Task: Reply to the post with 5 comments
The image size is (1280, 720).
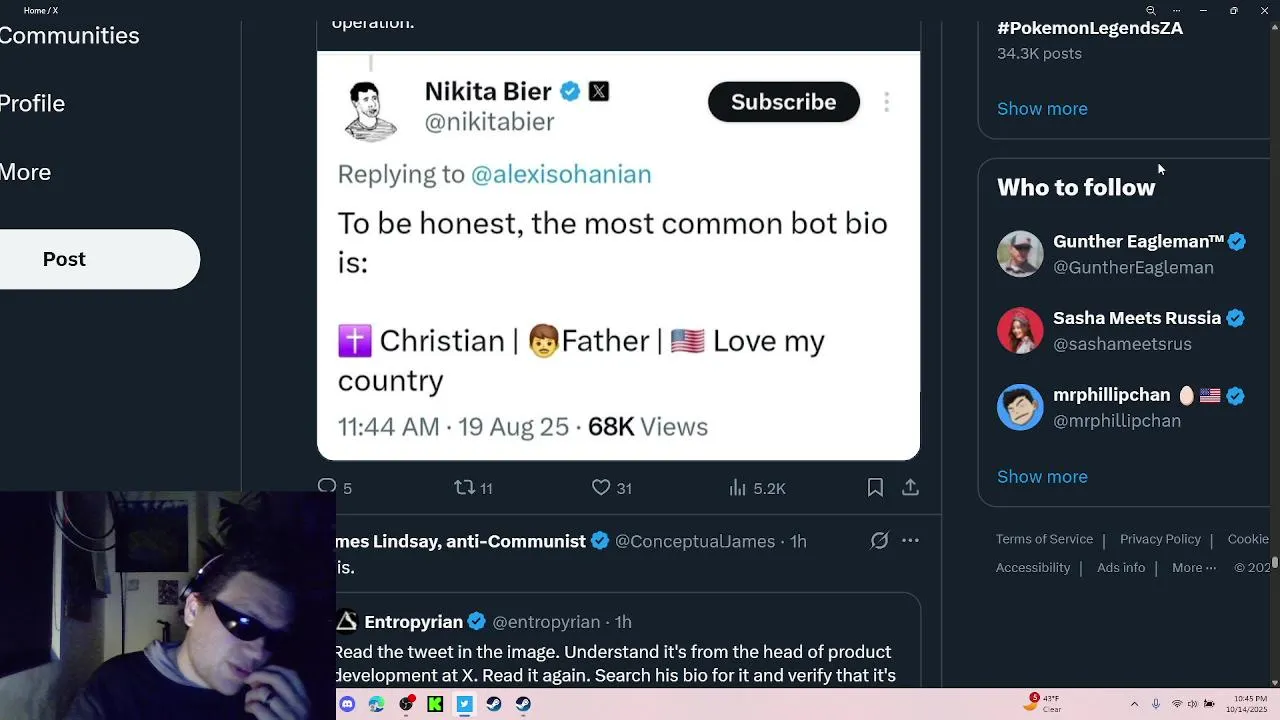Action: [327, 487]
